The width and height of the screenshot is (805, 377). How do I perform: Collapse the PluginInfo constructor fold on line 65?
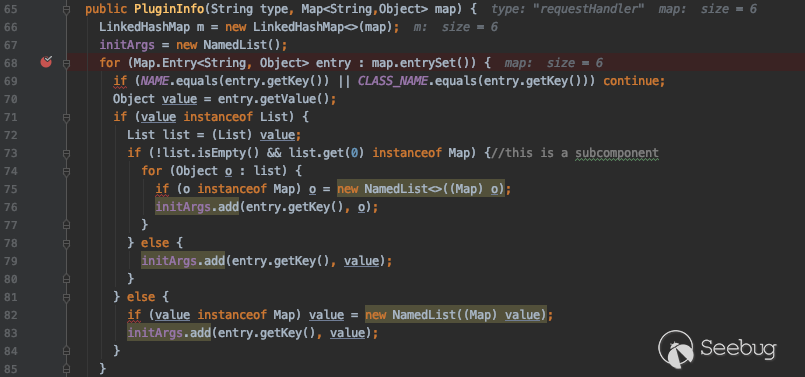pos(66,9)
